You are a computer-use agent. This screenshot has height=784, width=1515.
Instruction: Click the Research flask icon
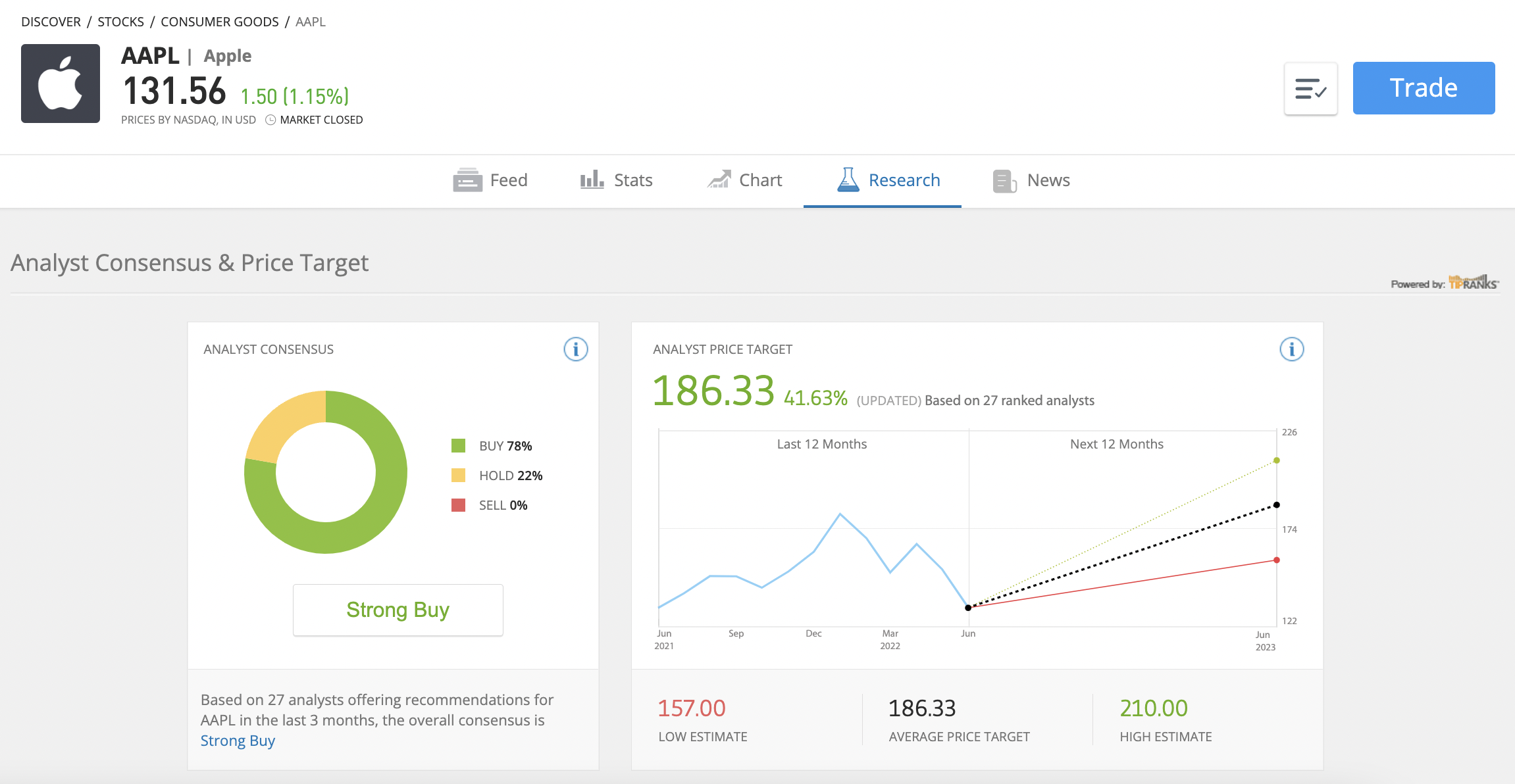point(848,180)
